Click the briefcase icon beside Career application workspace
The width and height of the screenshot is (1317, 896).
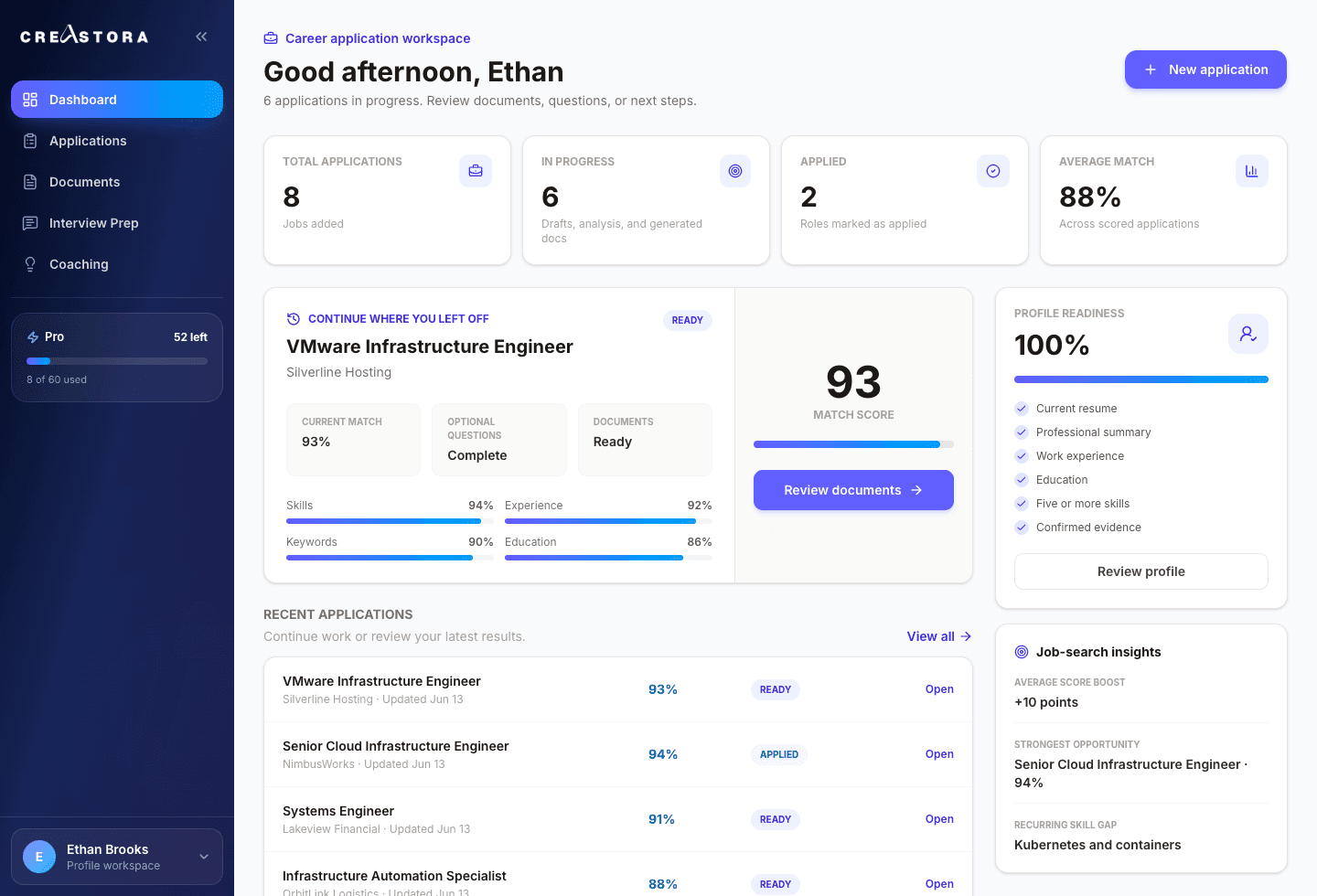[271, 38]
